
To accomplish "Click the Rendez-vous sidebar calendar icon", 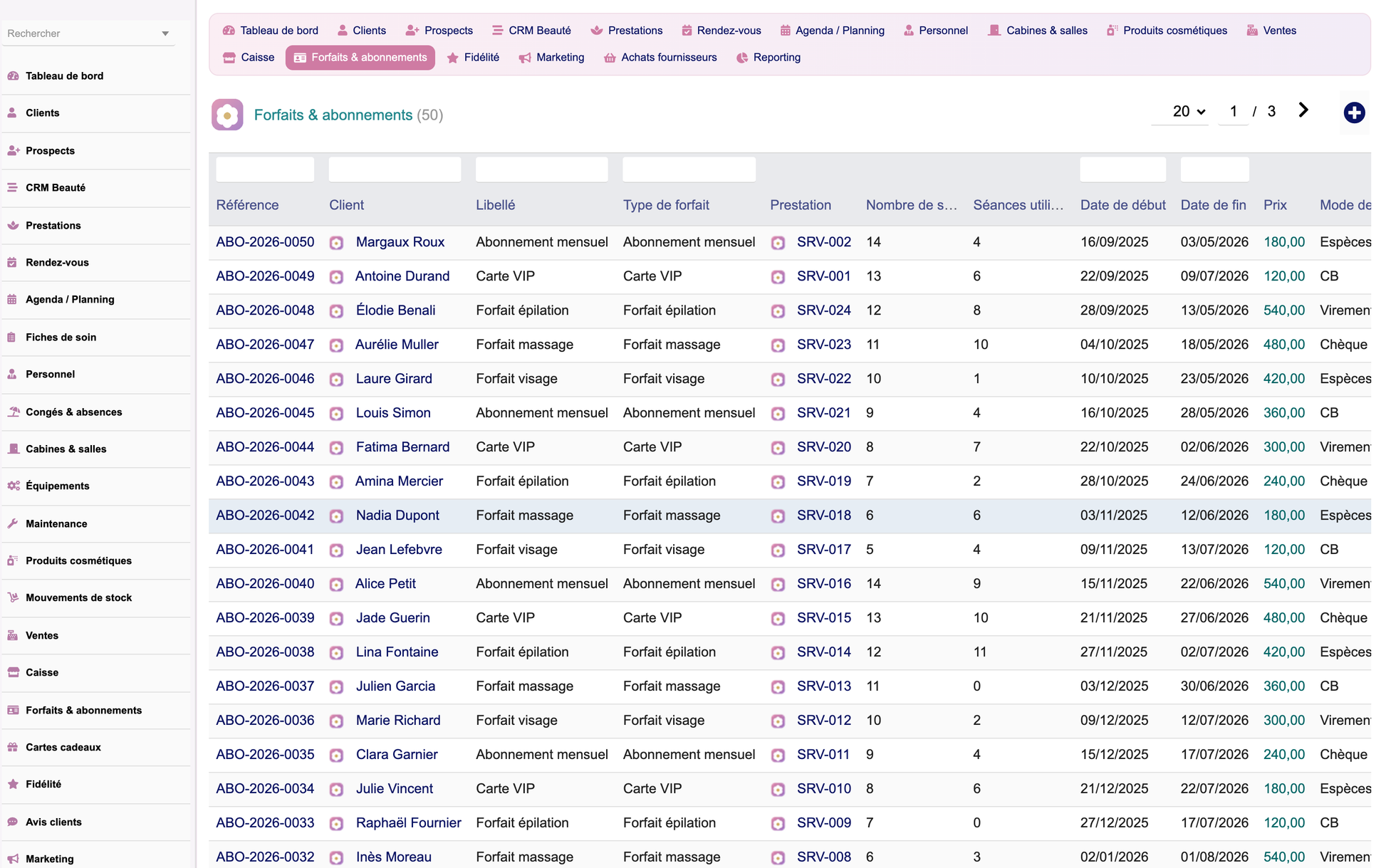I will [12, 262].
